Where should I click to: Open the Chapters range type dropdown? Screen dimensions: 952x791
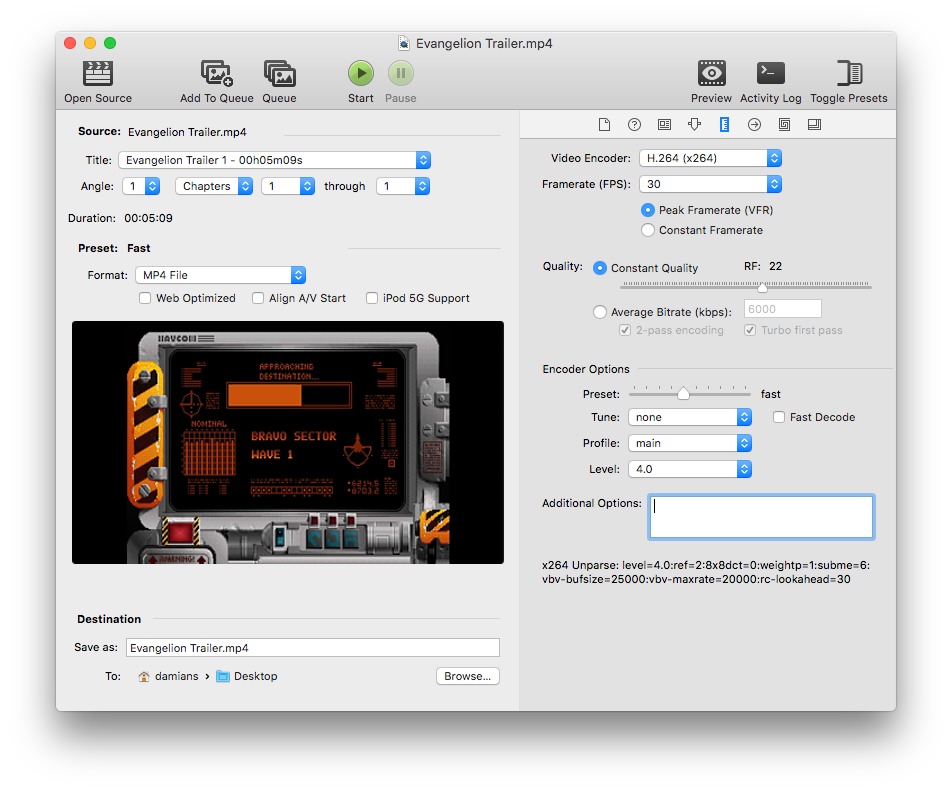[x=214, y=186]
